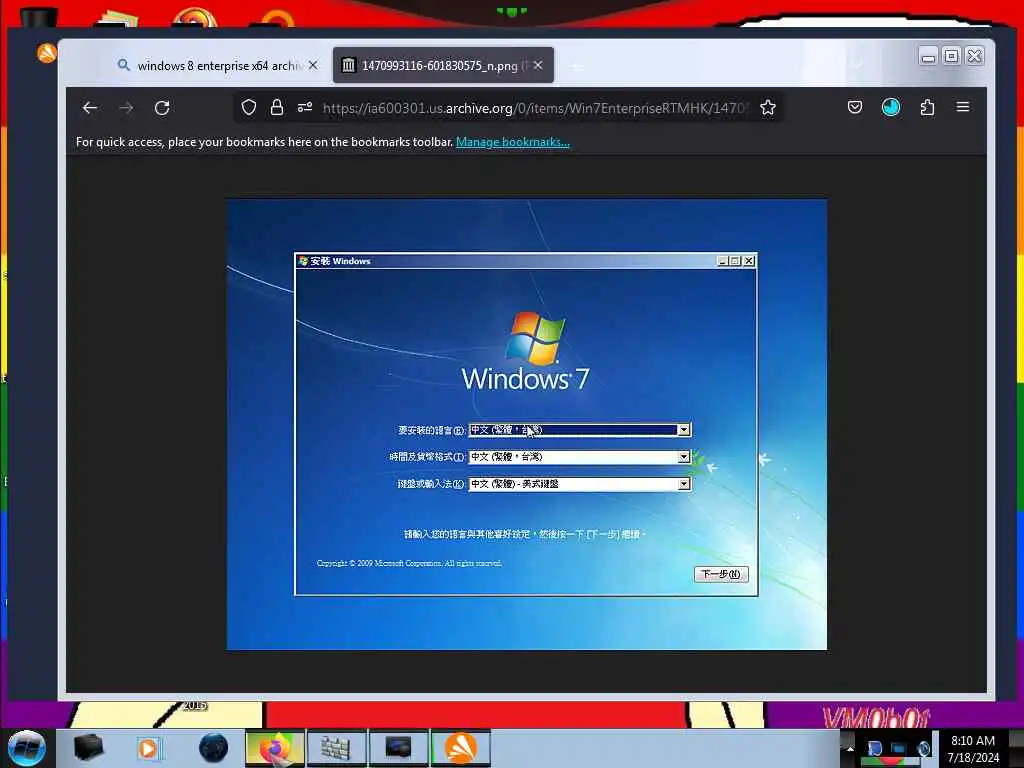Open the brick wall taskbar app

[336, 748]
